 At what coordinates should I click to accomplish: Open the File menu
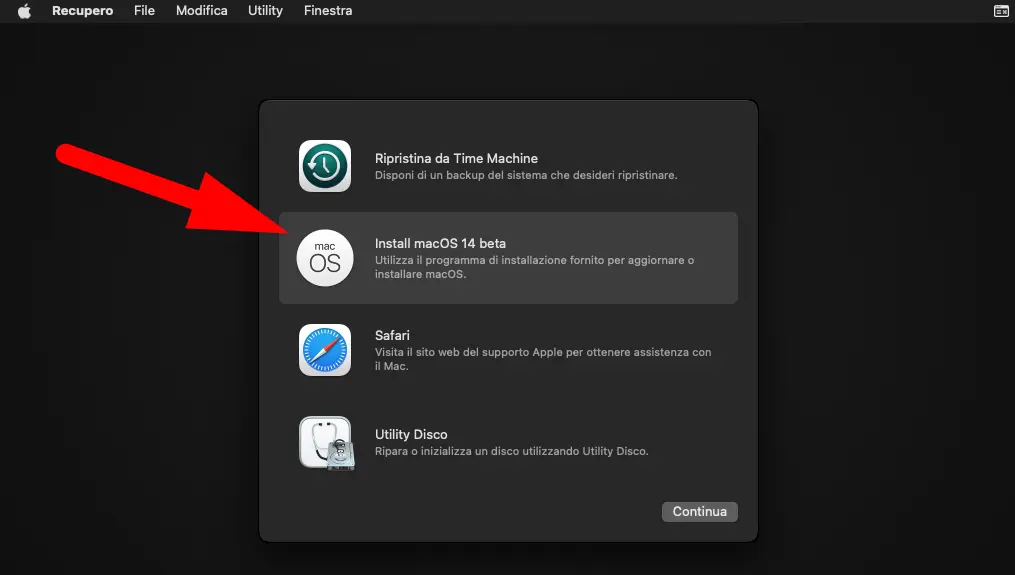[144, 11]
